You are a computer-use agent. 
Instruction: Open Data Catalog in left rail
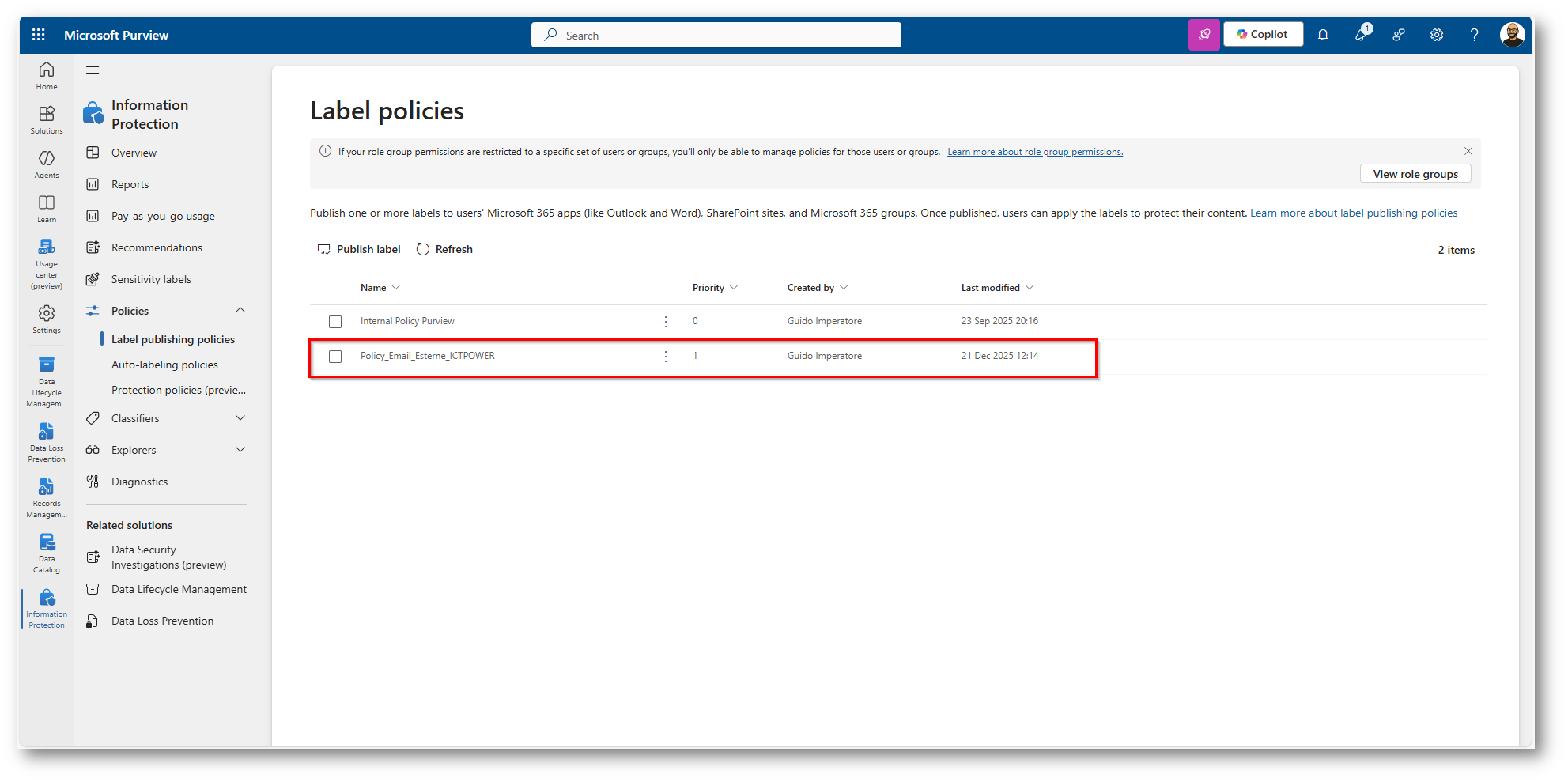click(47, 553)
